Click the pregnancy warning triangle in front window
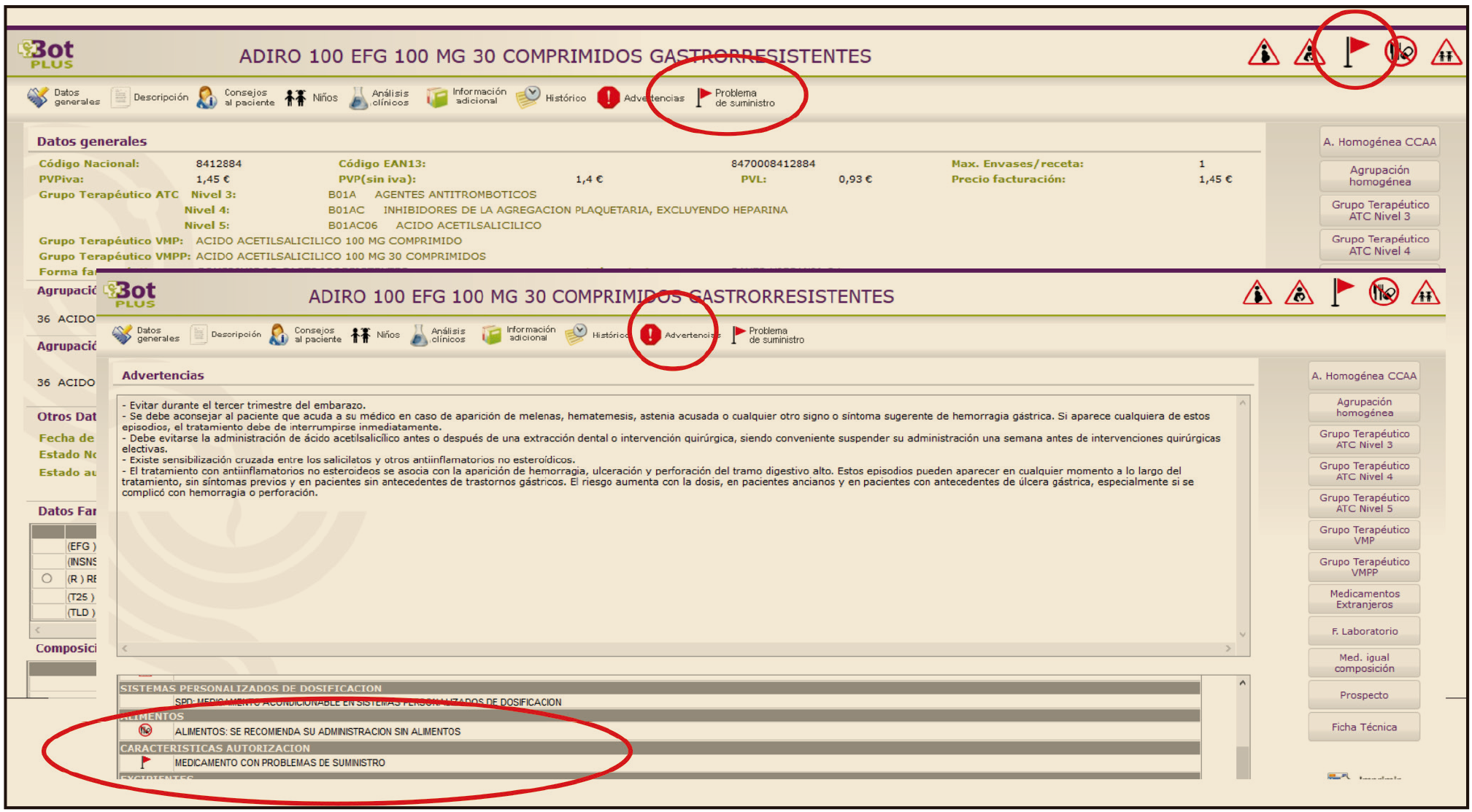Viewport: 1472px width, 812px height. 1257,294
